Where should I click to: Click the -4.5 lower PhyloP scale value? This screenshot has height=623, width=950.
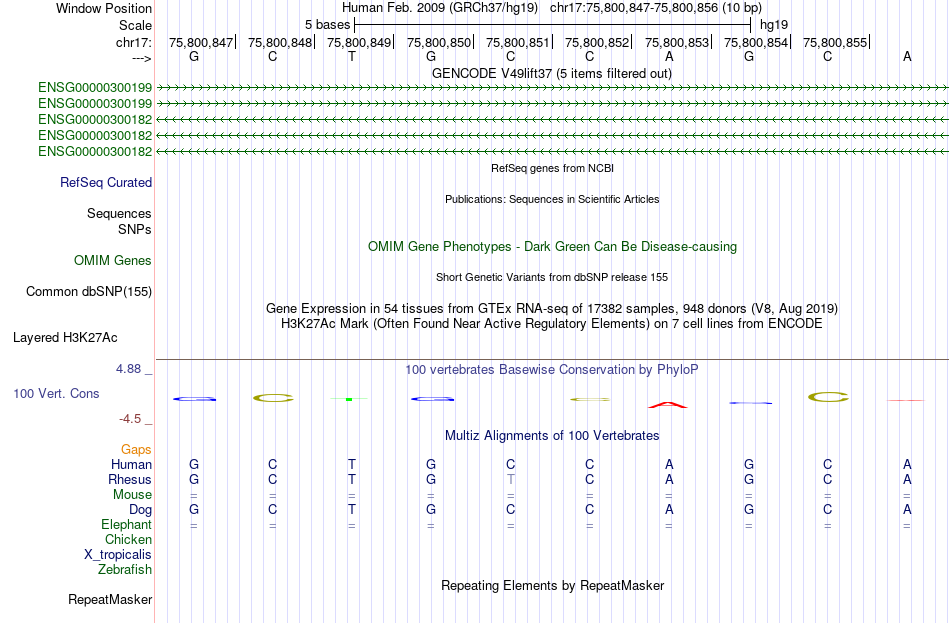point(130,419)
